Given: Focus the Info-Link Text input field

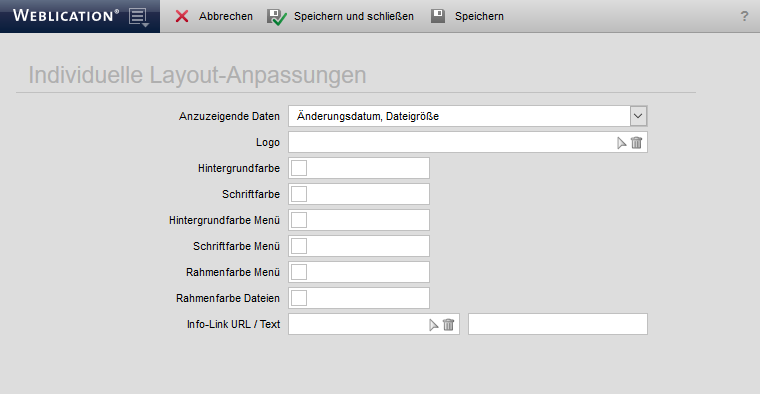Looking at the screenshot, I should coord(558,324).
